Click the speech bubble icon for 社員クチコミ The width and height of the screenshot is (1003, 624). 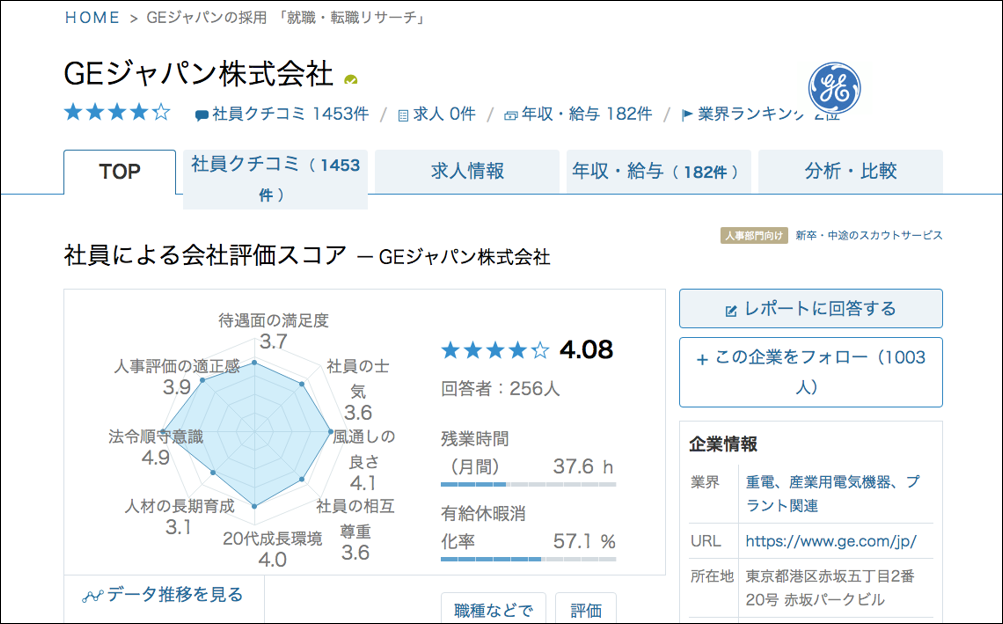[201, 116]
